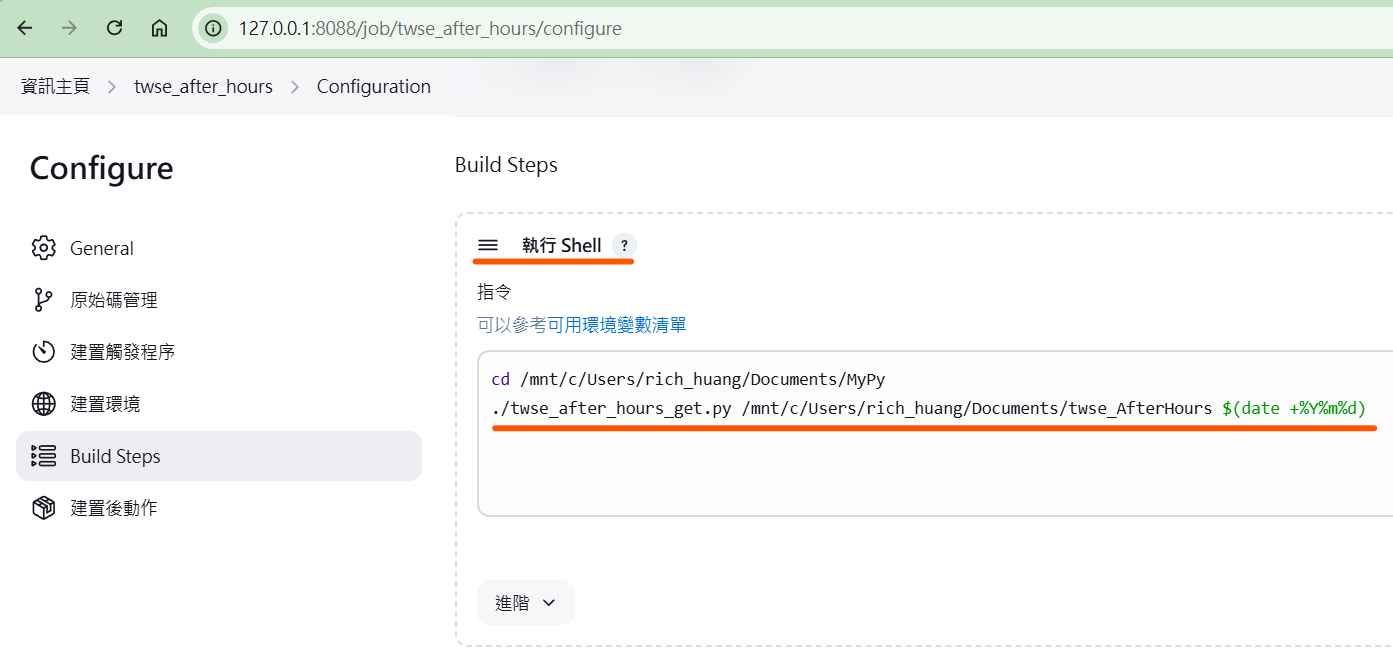Click the browser forward arrow
This screenshot has width=1393, height=665.
(x=69, y=28)
